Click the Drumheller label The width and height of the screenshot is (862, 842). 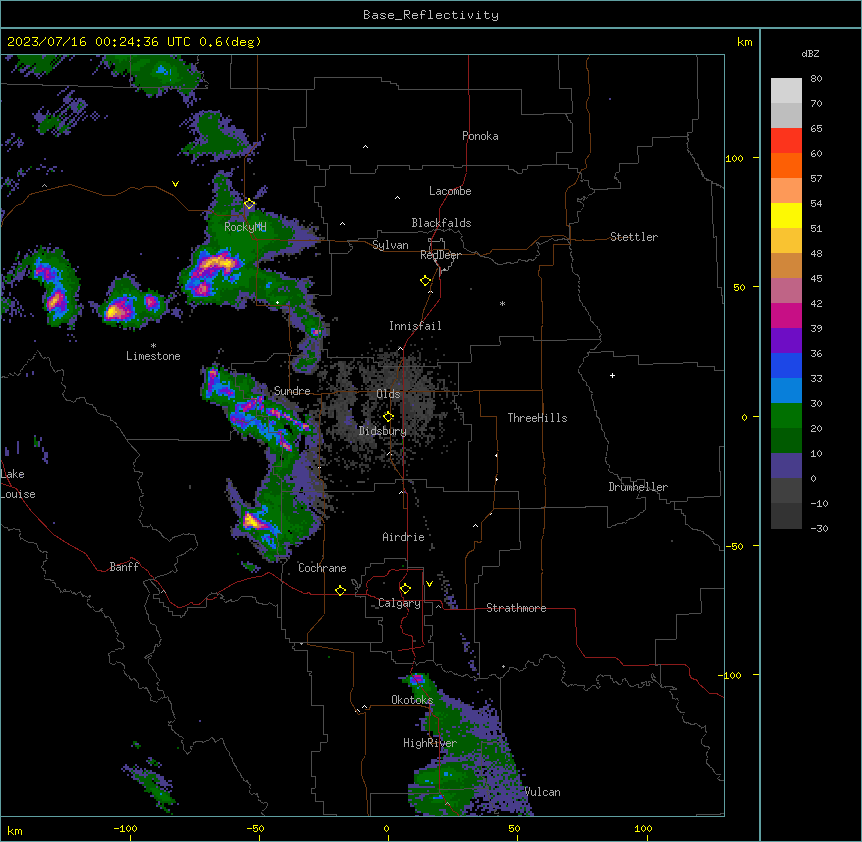(x=638, y=487)
